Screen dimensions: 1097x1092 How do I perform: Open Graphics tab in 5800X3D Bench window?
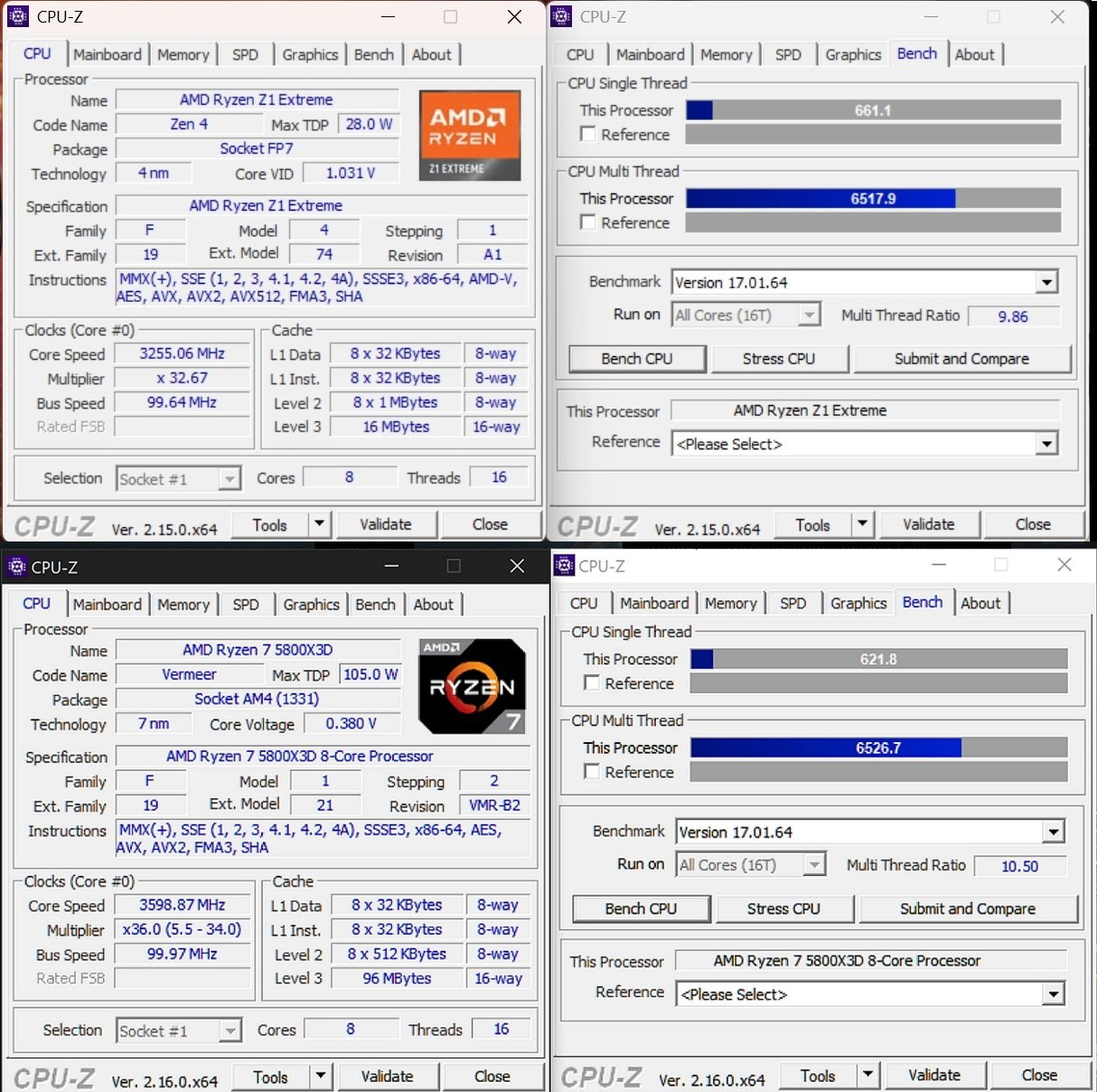click(x=858, y=603)
